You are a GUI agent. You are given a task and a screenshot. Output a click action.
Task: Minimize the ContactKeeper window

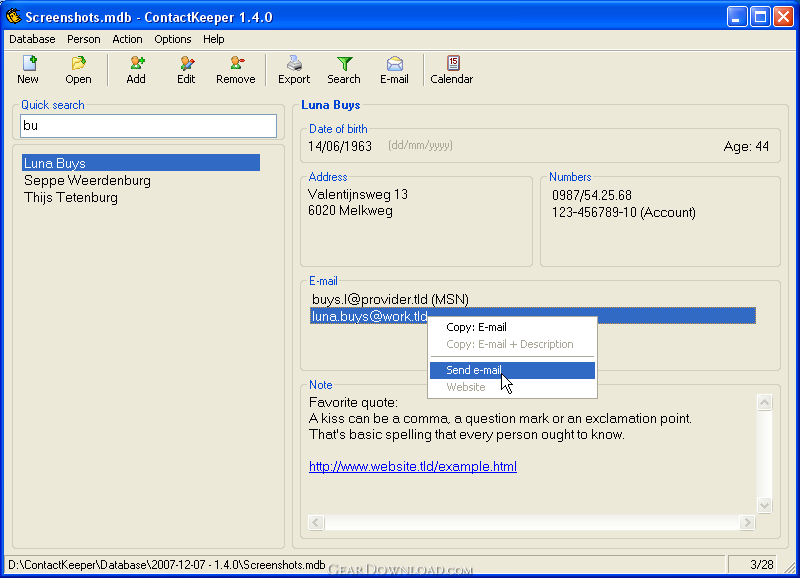pyautogui.click(x=737, y=17)
